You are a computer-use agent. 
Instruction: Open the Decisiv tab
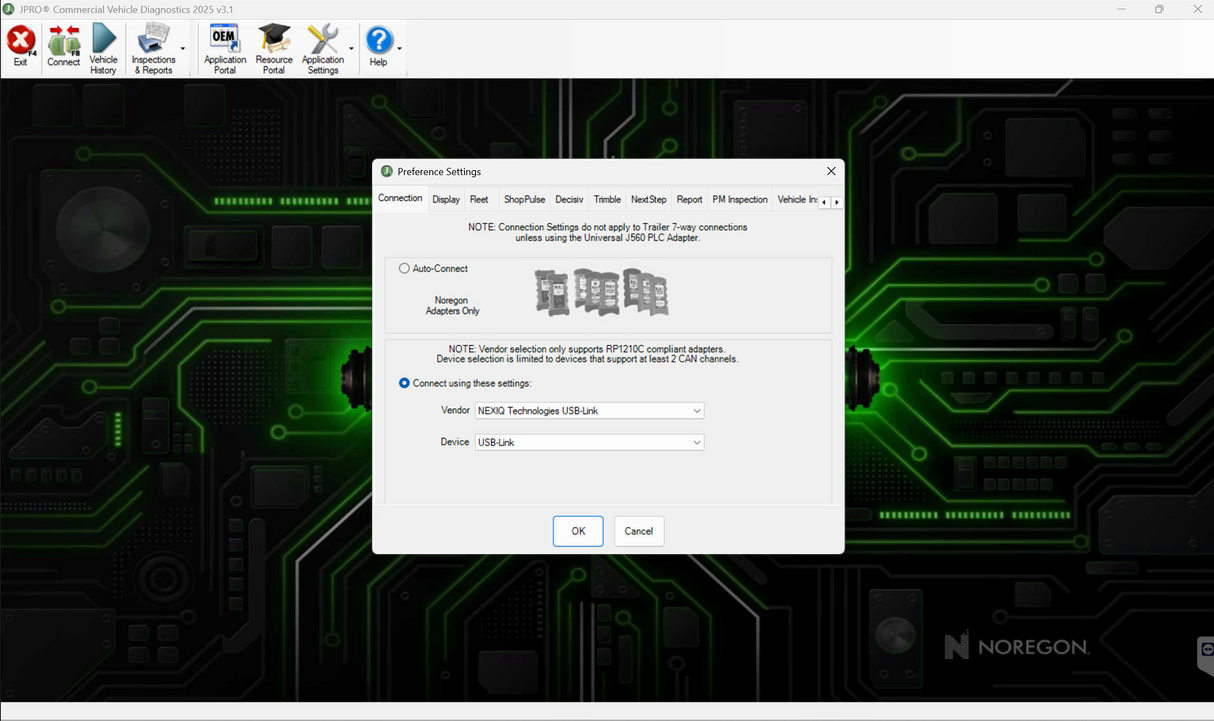point(569,199)
